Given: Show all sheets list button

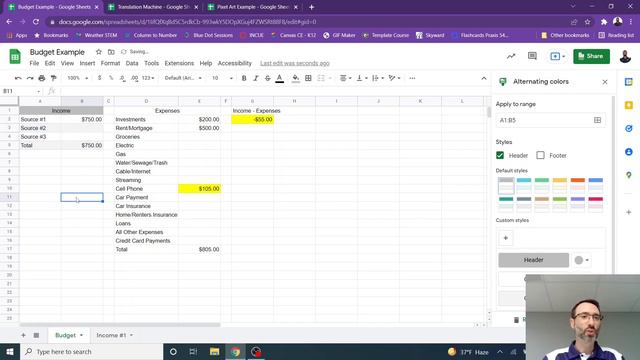Looking at the screenshot, I should point(36,335).
